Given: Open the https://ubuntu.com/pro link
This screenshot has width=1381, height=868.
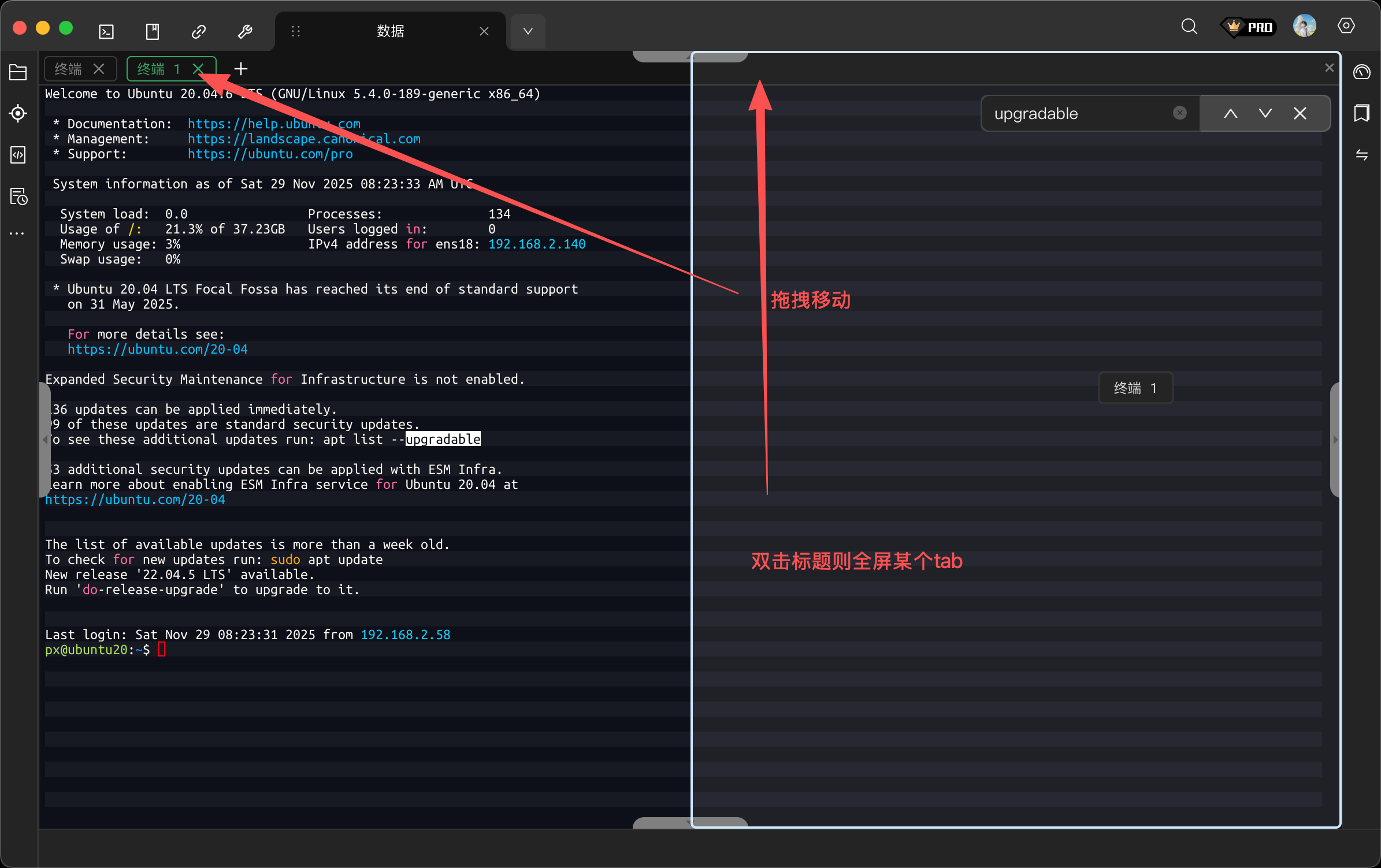Looking at the screenshot, I should pos(270,154).
